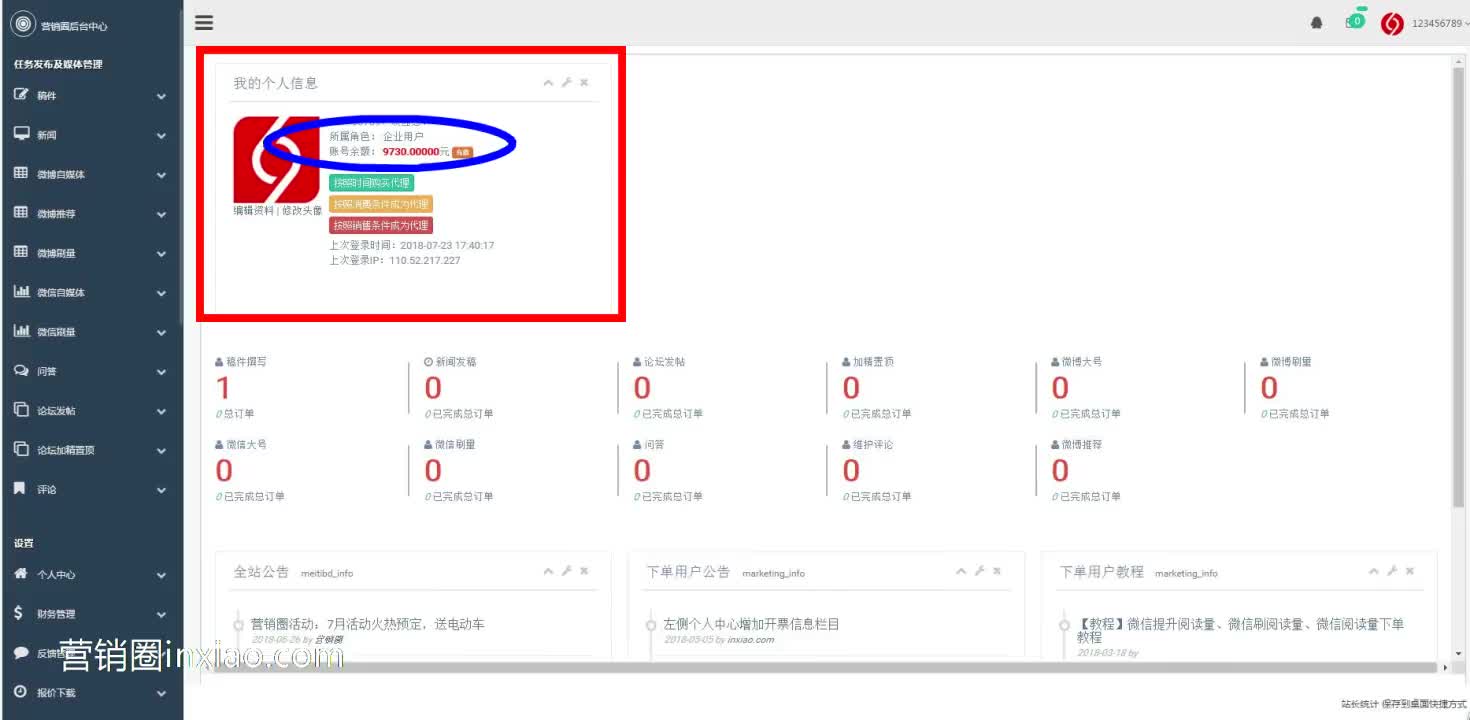
Task: Click the 微博自媒体 grid icon in sidebar
Action: pyautogui.click(x=21, y=173)
